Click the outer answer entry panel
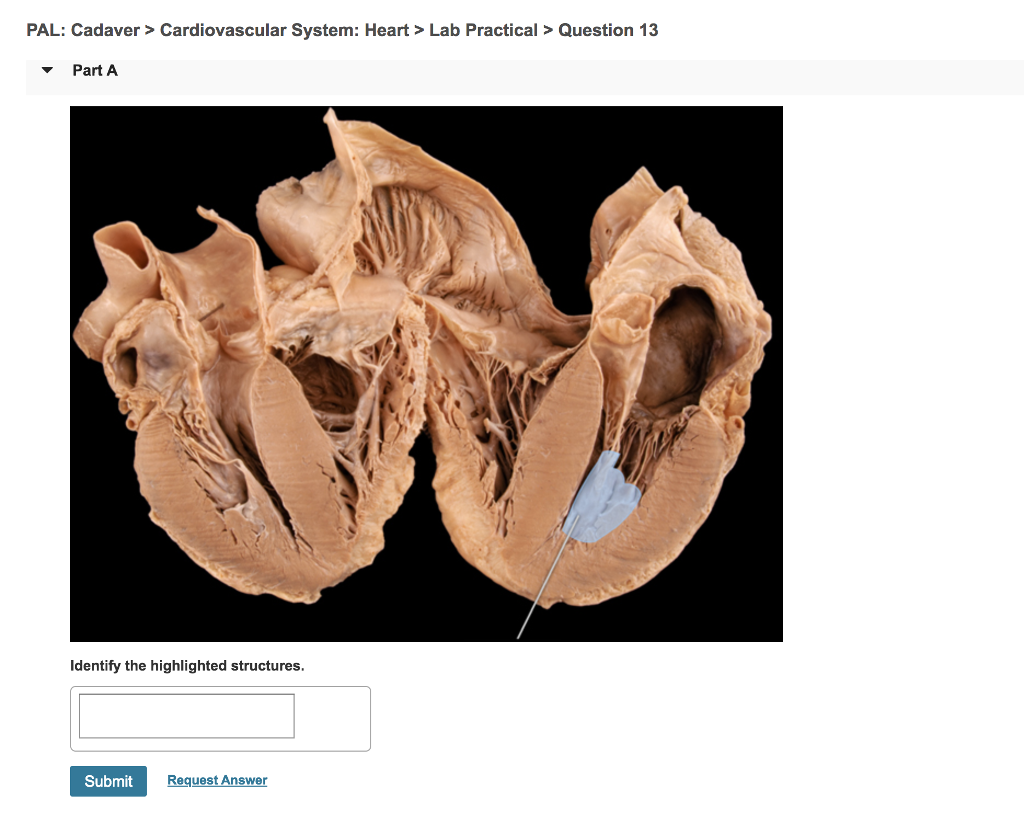 (x=340, y=718)
